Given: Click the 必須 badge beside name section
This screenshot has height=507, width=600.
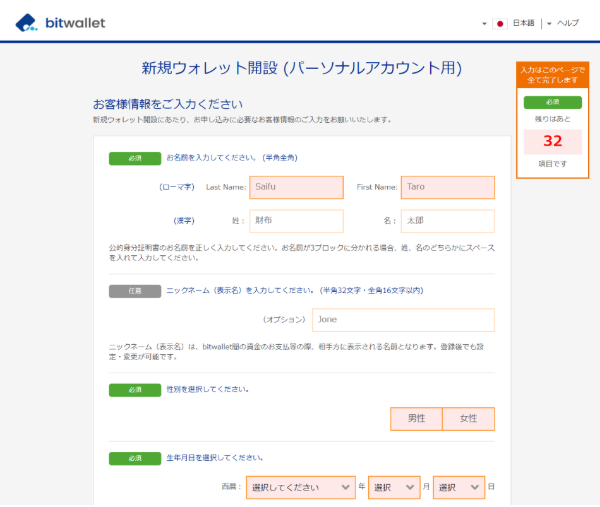Looking at the screenshot, I should pyautogui.click(x=134, y=158).
